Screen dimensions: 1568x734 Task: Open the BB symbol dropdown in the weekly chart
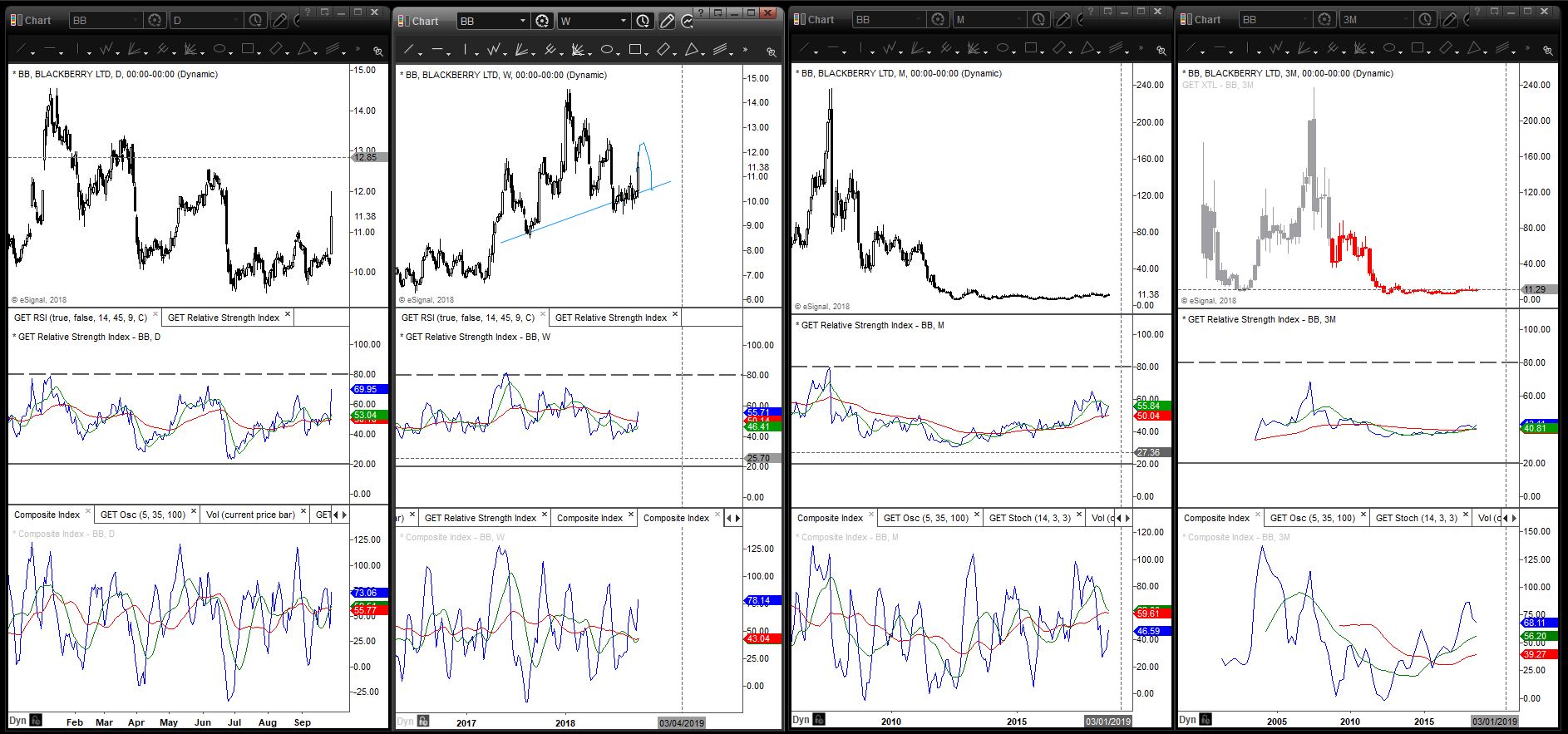[x=523, y=21]
